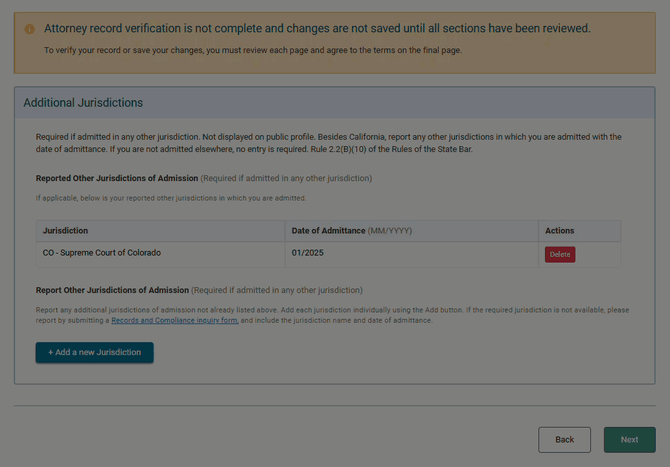This screenshot has height=467, width=670.
Task: Open the Records and Compliance Inquiry form link
Action: tap(174, 320)
